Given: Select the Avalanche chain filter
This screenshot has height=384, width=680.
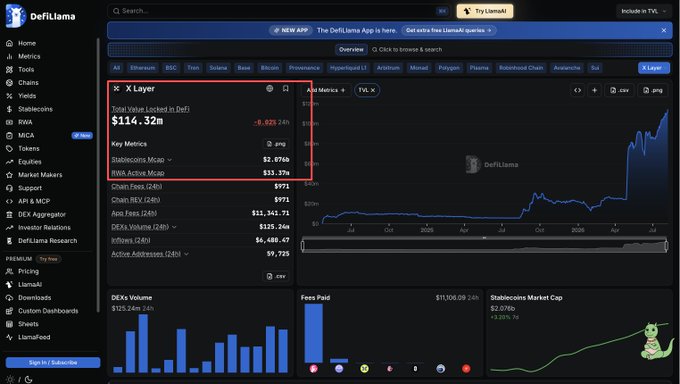Looking at the screenshot, I should pyautogui.click(x=567, y=68).
